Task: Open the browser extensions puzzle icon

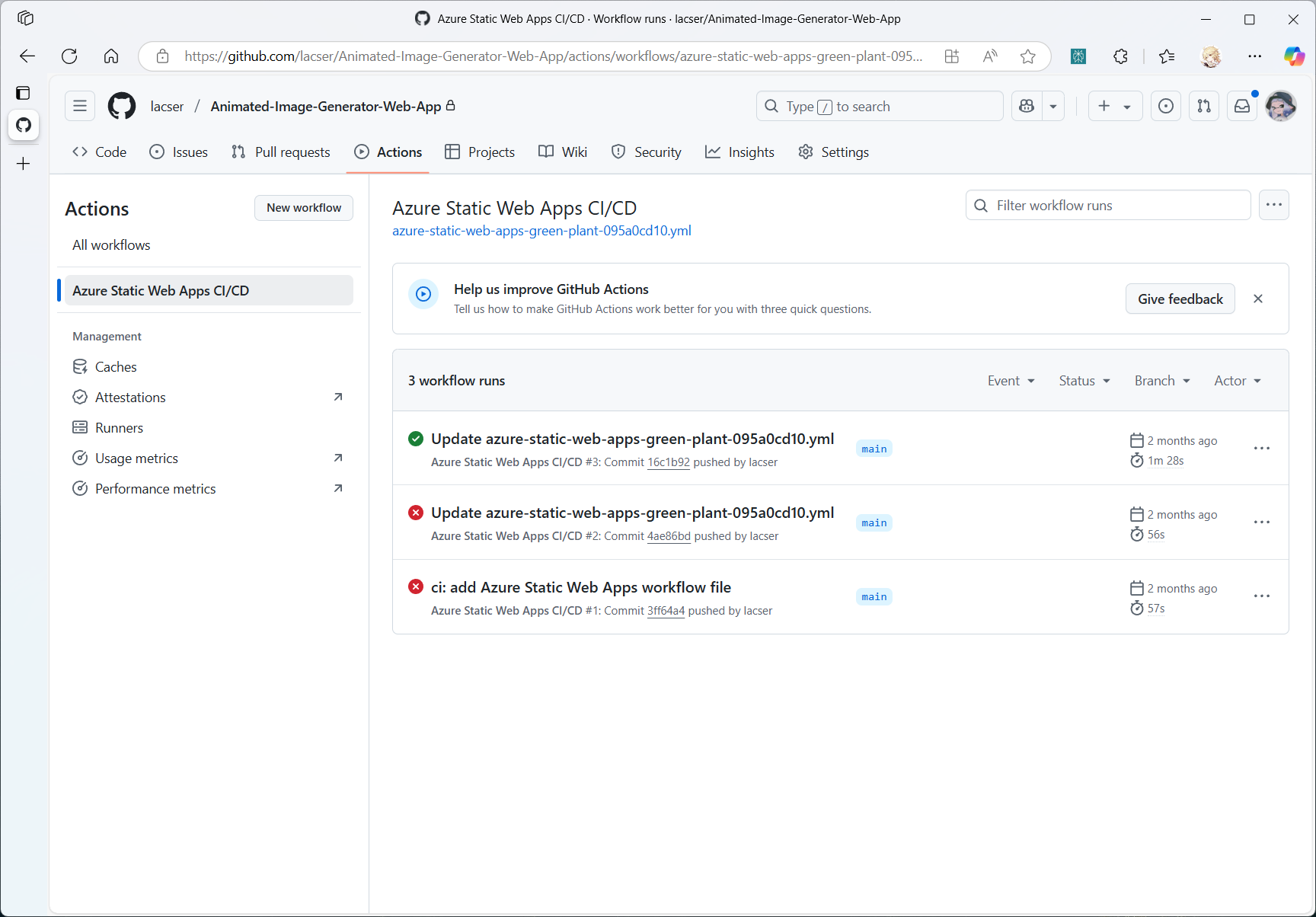Action: coord(1120,56)
